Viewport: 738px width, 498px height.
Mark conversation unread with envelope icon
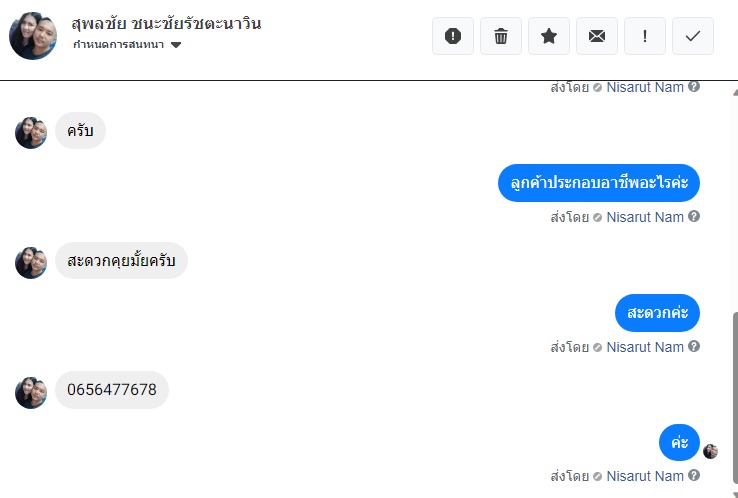coord(597,36)
